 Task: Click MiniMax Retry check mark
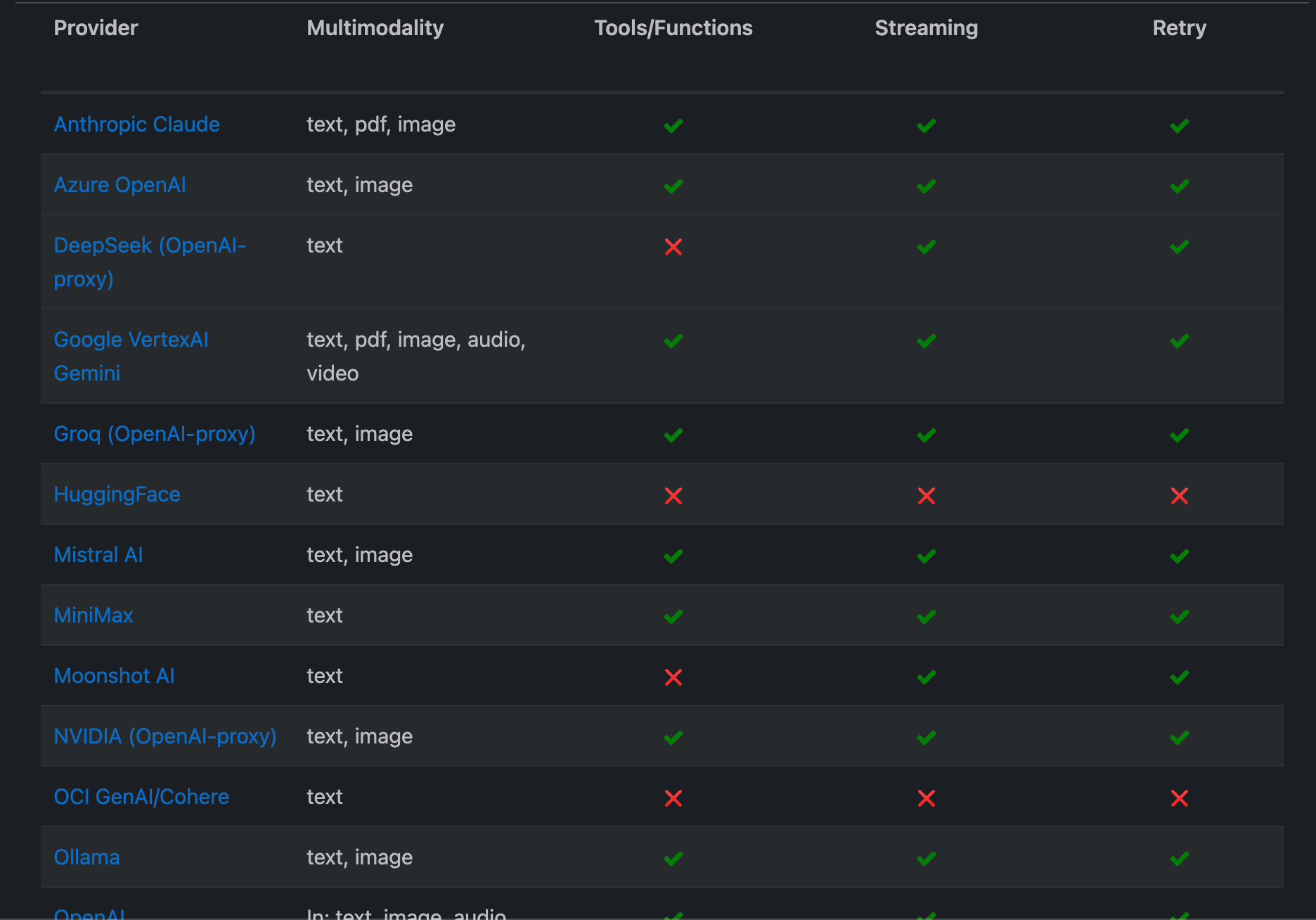point(1180,617)
